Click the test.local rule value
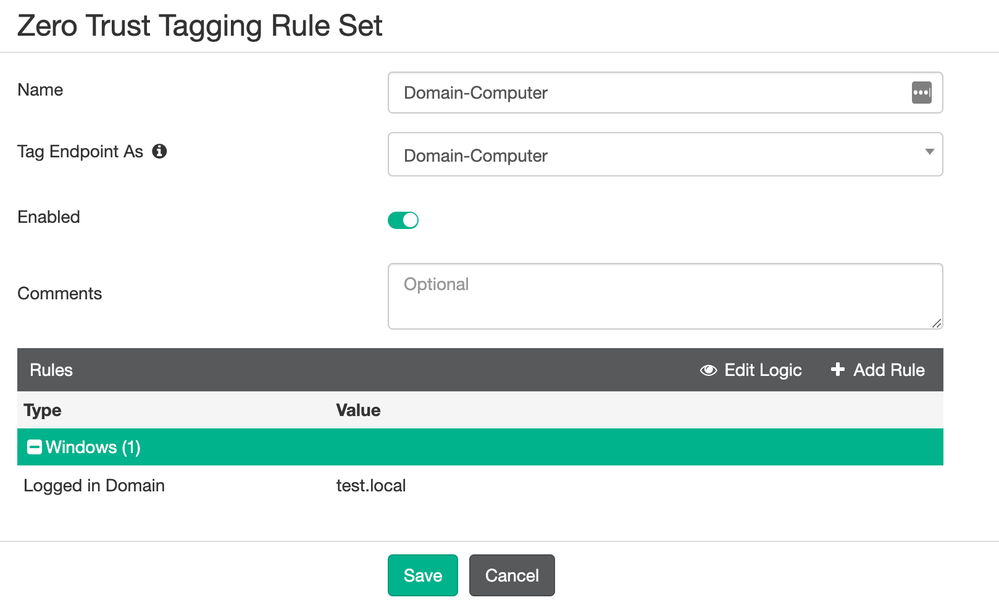 (x=371, y=486)
